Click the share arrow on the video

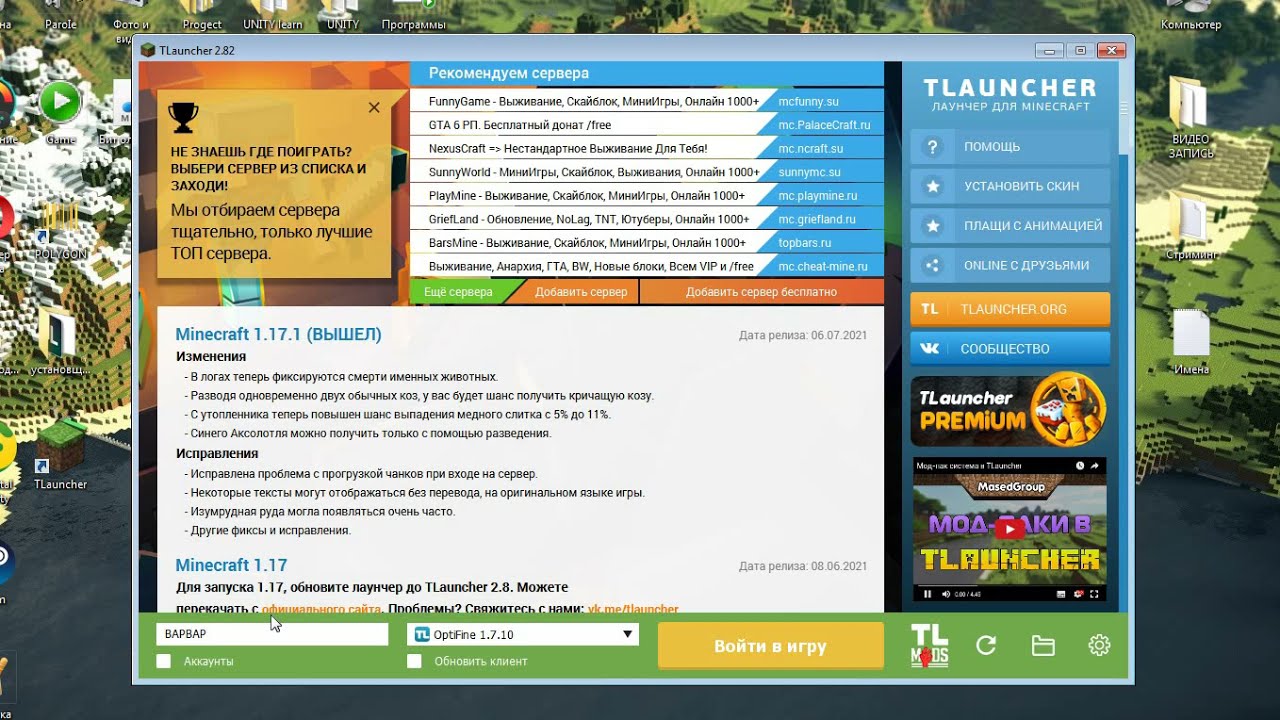coord(1095,466)
